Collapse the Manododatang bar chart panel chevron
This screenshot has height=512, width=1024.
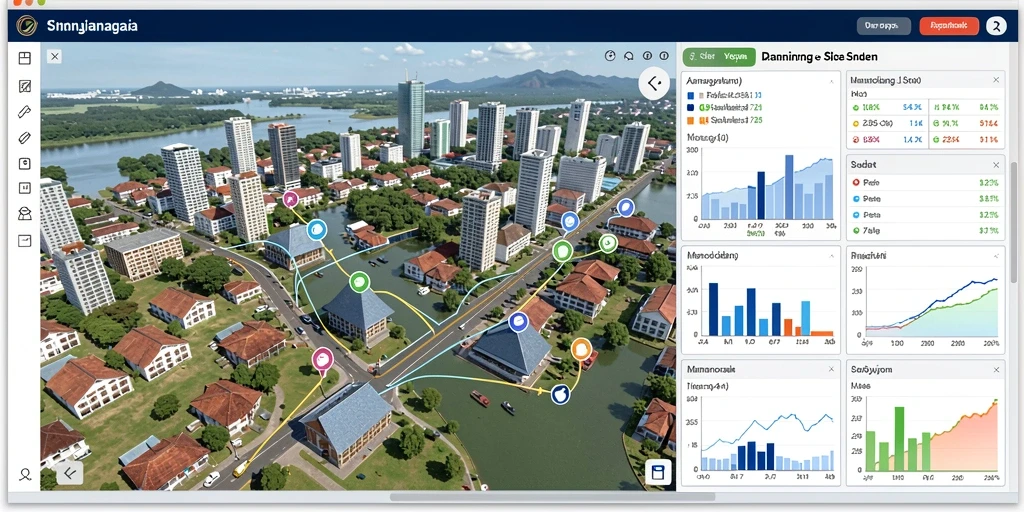(831, 257)
